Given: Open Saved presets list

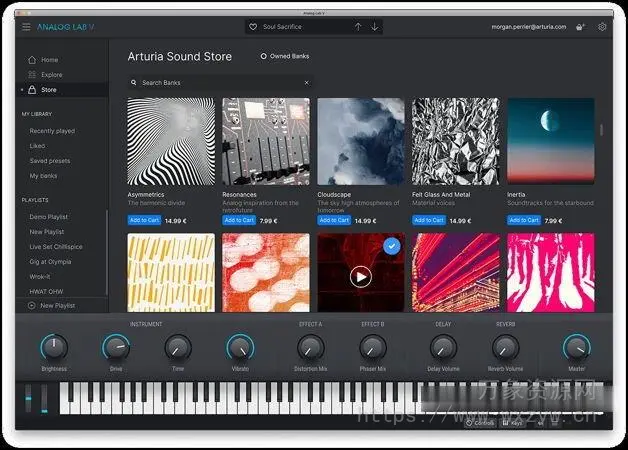Looking at the screenshot, I should point(50,161).
